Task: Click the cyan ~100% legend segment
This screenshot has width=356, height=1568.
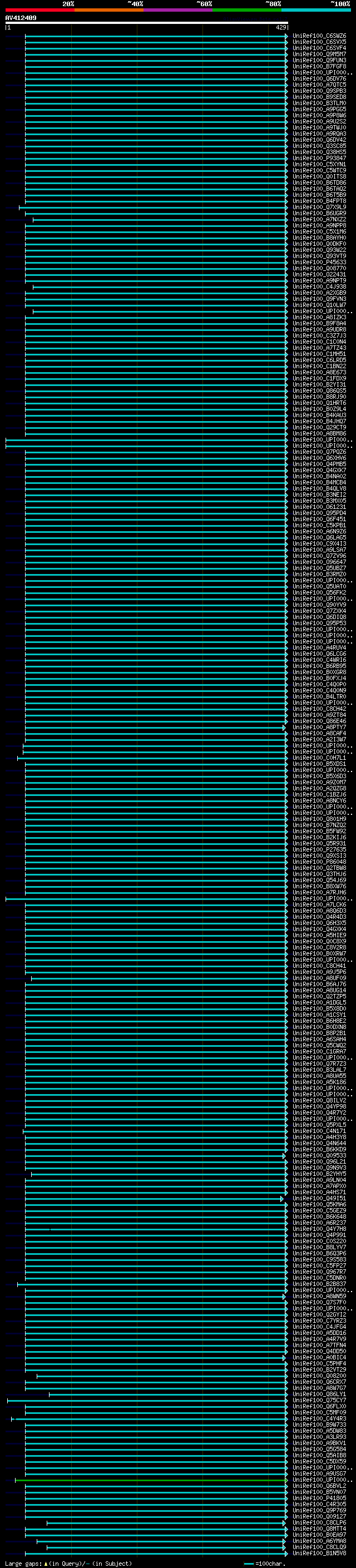Action: coord(316,11)
